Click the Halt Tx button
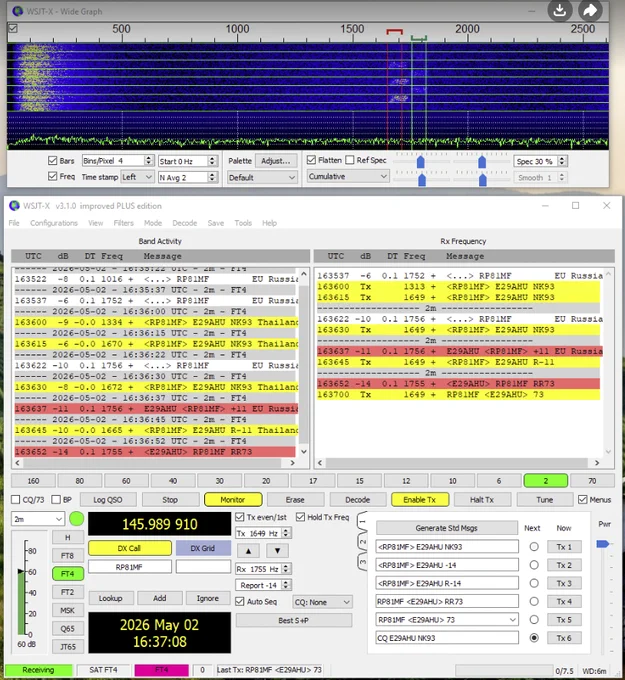This screenshot has height=680, width=625. click(482, 500)
